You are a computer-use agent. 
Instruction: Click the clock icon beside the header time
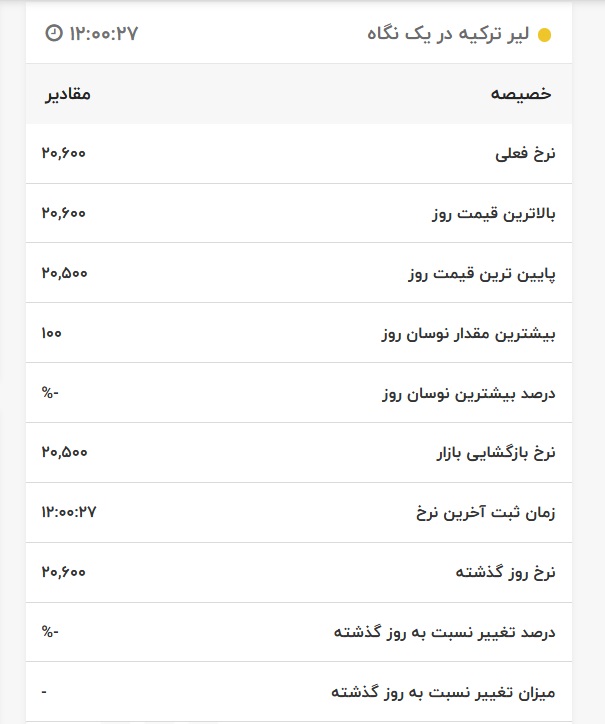click(x=53, y=33)
